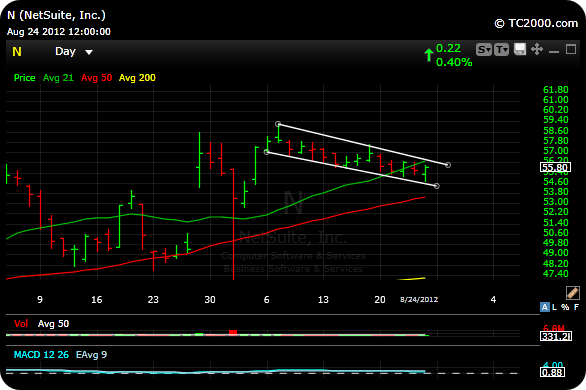Click the yellow Avg 200 legend
Screen dimensions: 586x390
[x=137, y=78]
